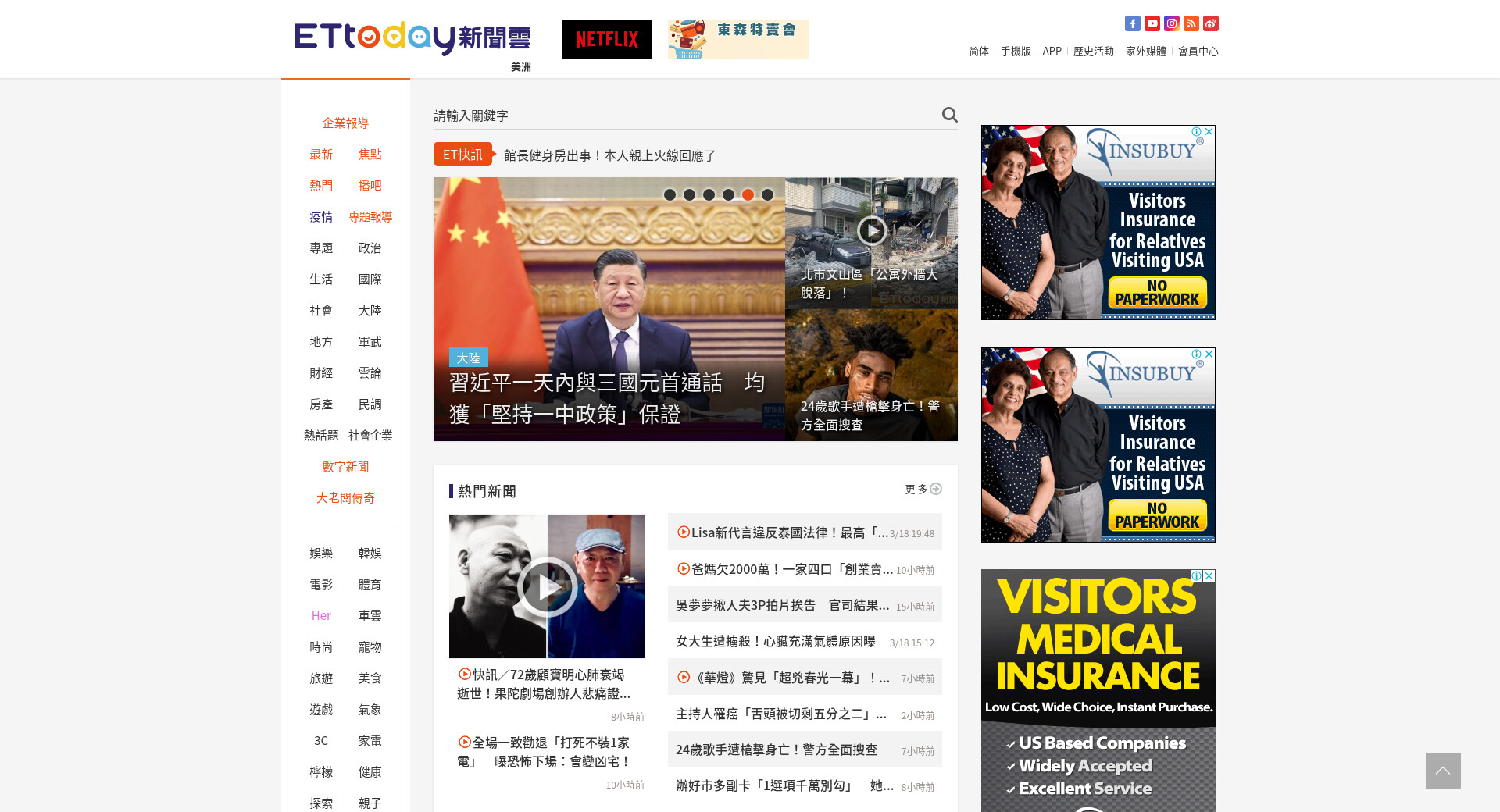Viewport: 1500px width, 812px height.
Task: Click the search magnifier icon
Action: [x=949, y=115]
